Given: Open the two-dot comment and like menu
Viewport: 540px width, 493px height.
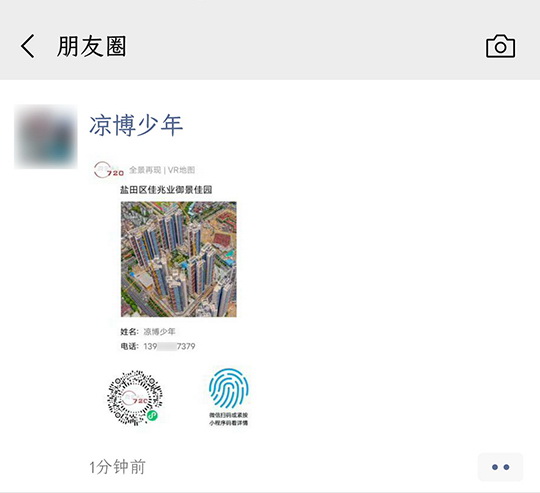Looking at the screenshot, I should 500,467.
